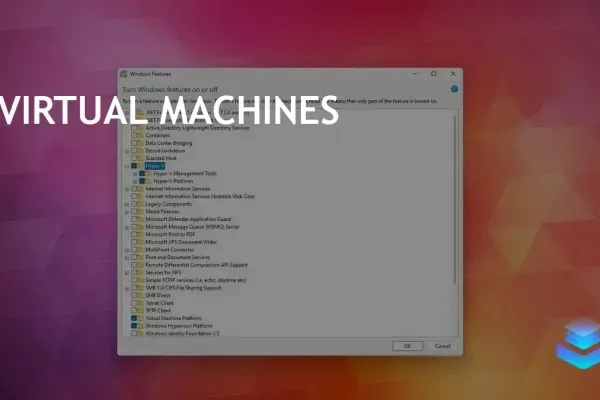Select "Guarded Host" row text
600x400 pixels.
pyautogui.click(x=161, y=158)
